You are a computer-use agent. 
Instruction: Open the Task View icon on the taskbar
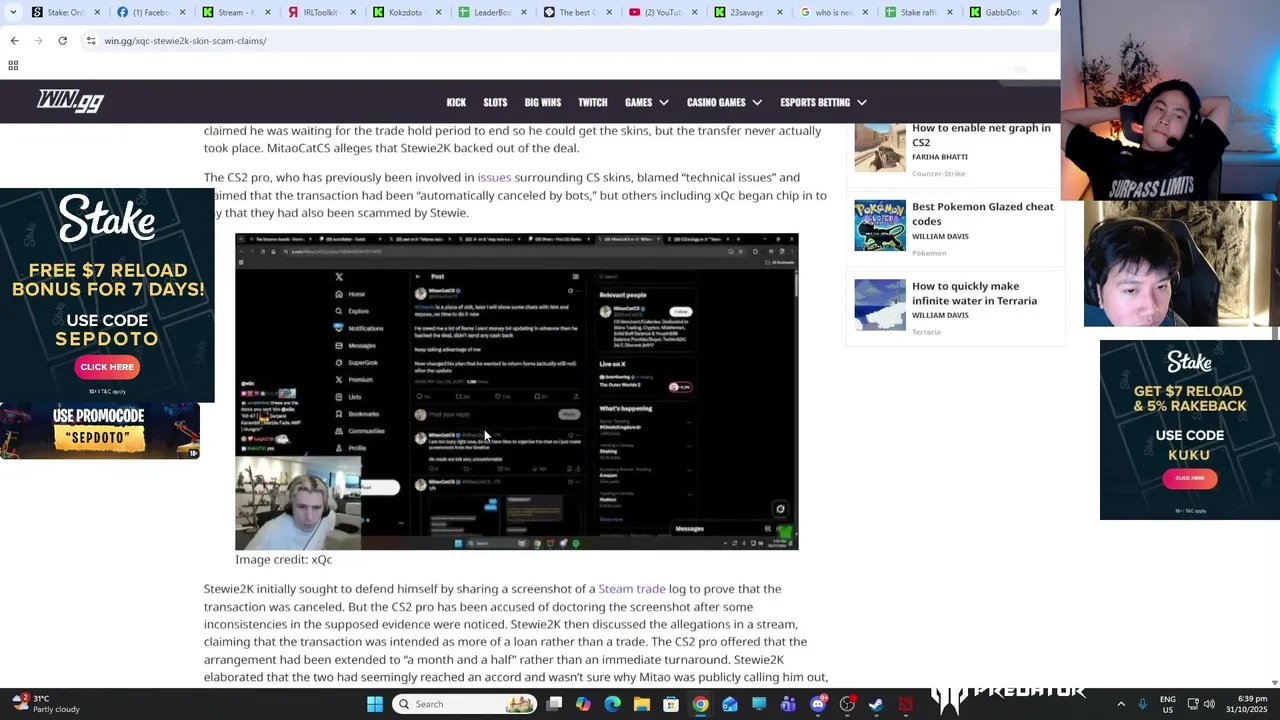(554, 704)
